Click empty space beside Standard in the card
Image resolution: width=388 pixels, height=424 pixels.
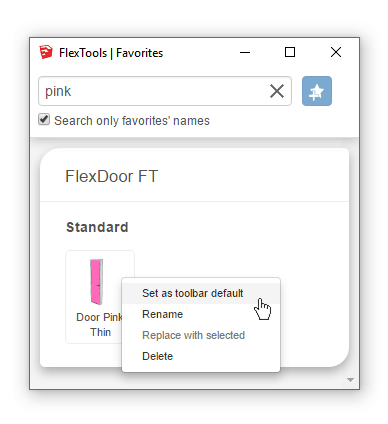(233, 227)
